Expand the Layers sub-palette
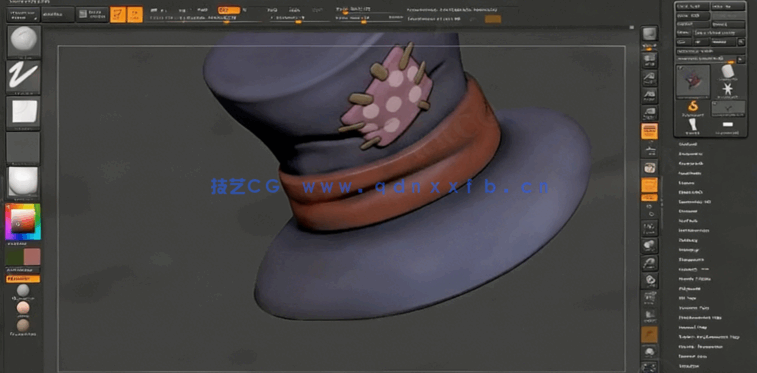 (x=687, y=183)
